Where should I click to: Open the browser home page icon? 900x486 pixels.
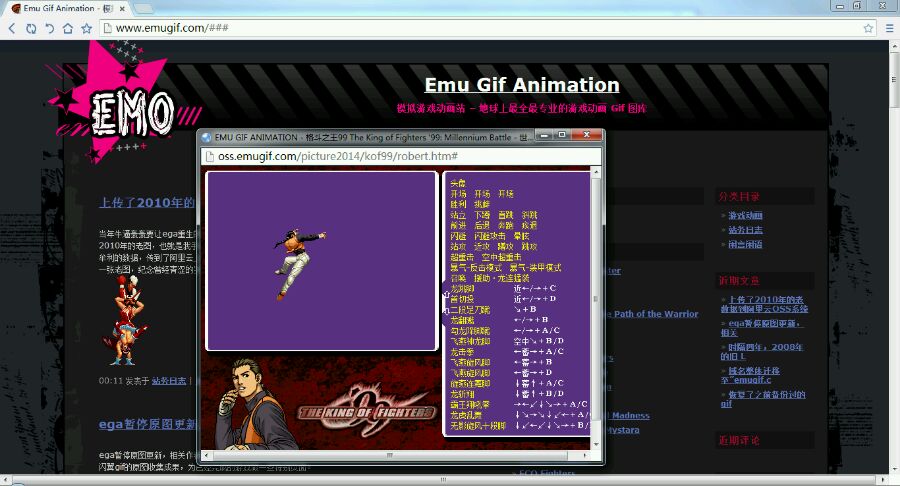click(68, 28)
